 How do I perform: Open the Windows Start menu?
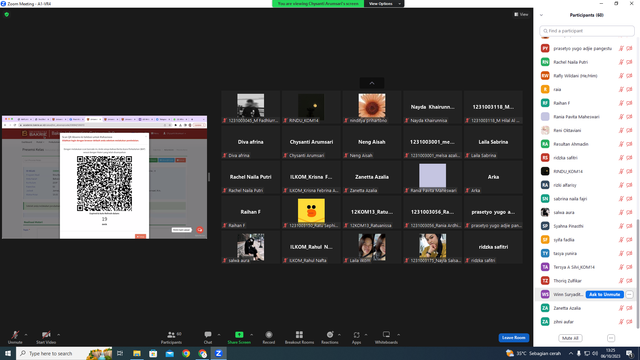click(8, 353)
